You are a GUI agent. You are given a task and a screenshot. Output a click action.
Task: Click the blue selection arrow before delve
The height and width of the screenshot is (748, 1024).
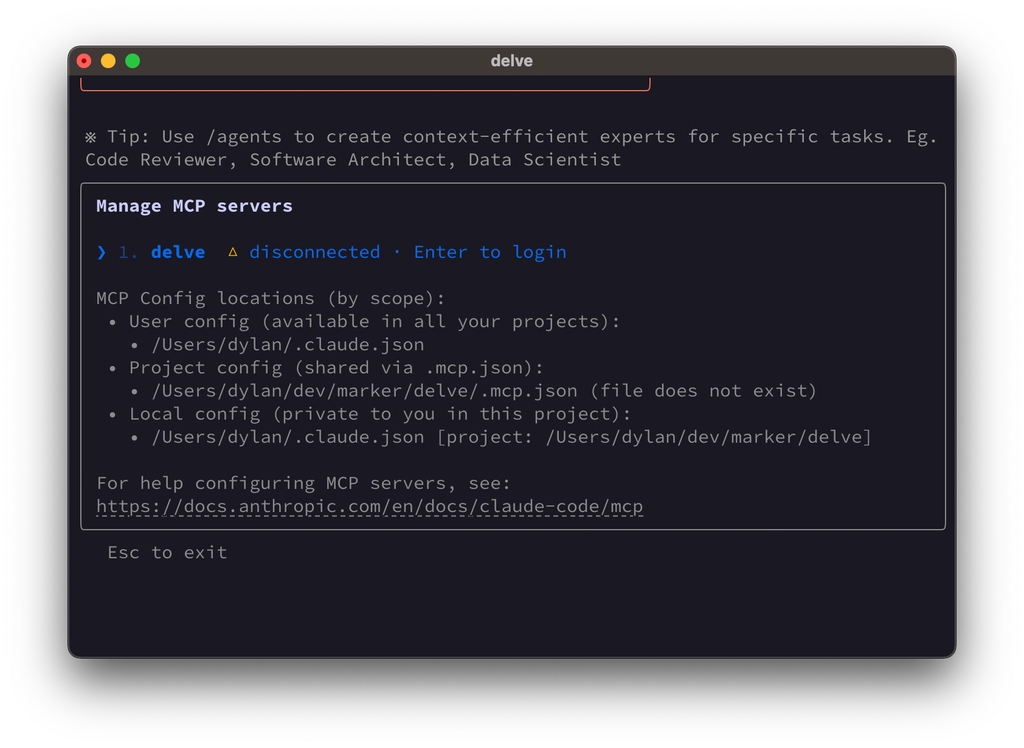pyautogui.click(x=101, y=252)
